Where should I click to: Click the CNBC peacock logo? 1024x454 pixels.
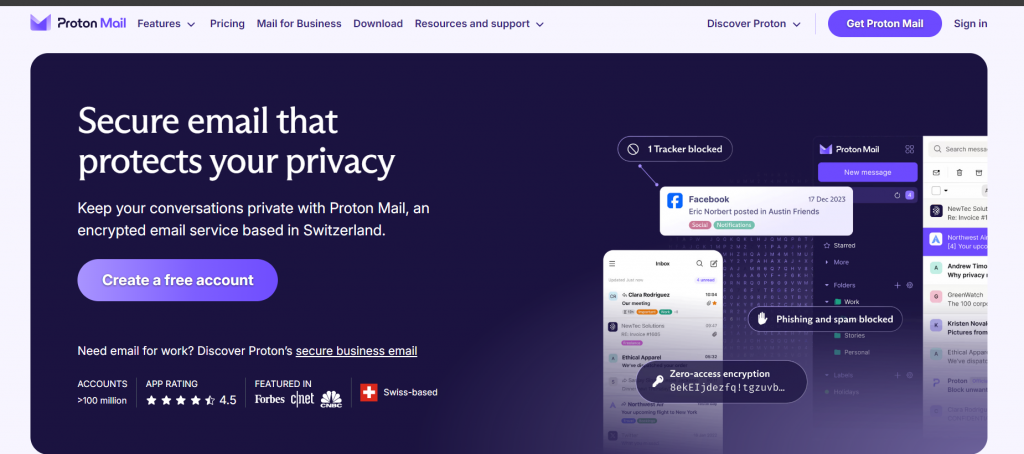331,400
